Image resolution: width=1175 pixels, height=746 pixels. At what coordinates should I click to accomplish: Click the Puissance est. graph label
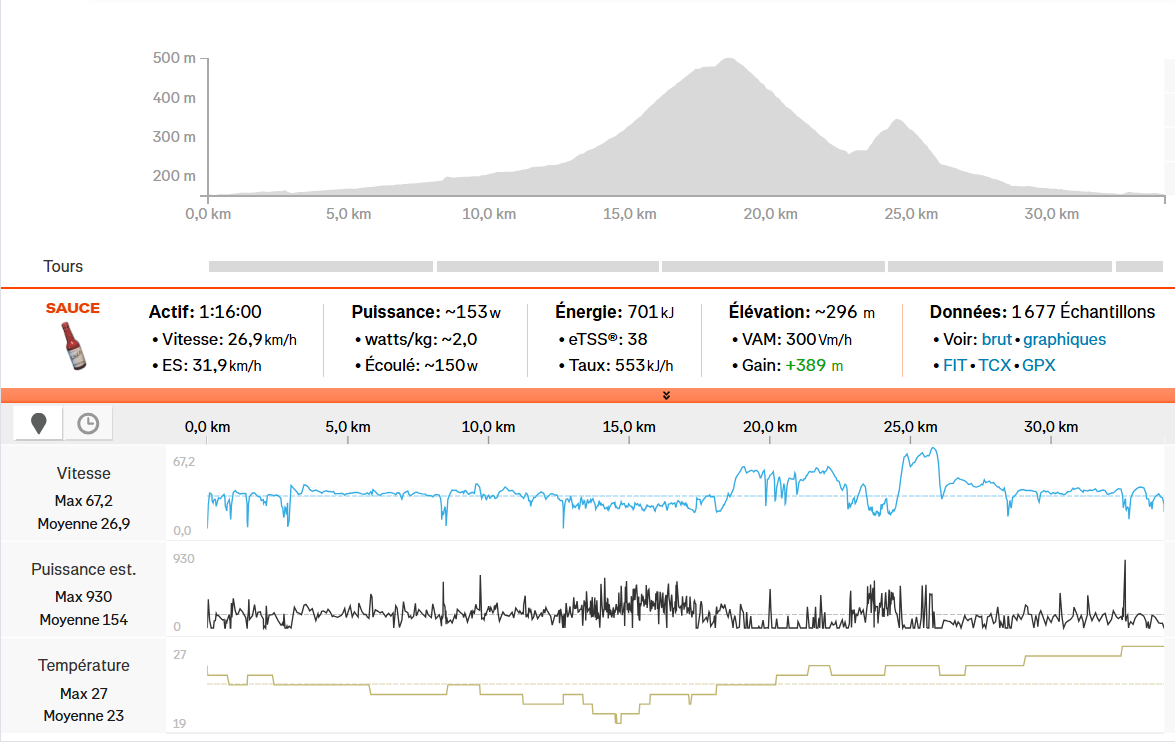coord(84,569)
